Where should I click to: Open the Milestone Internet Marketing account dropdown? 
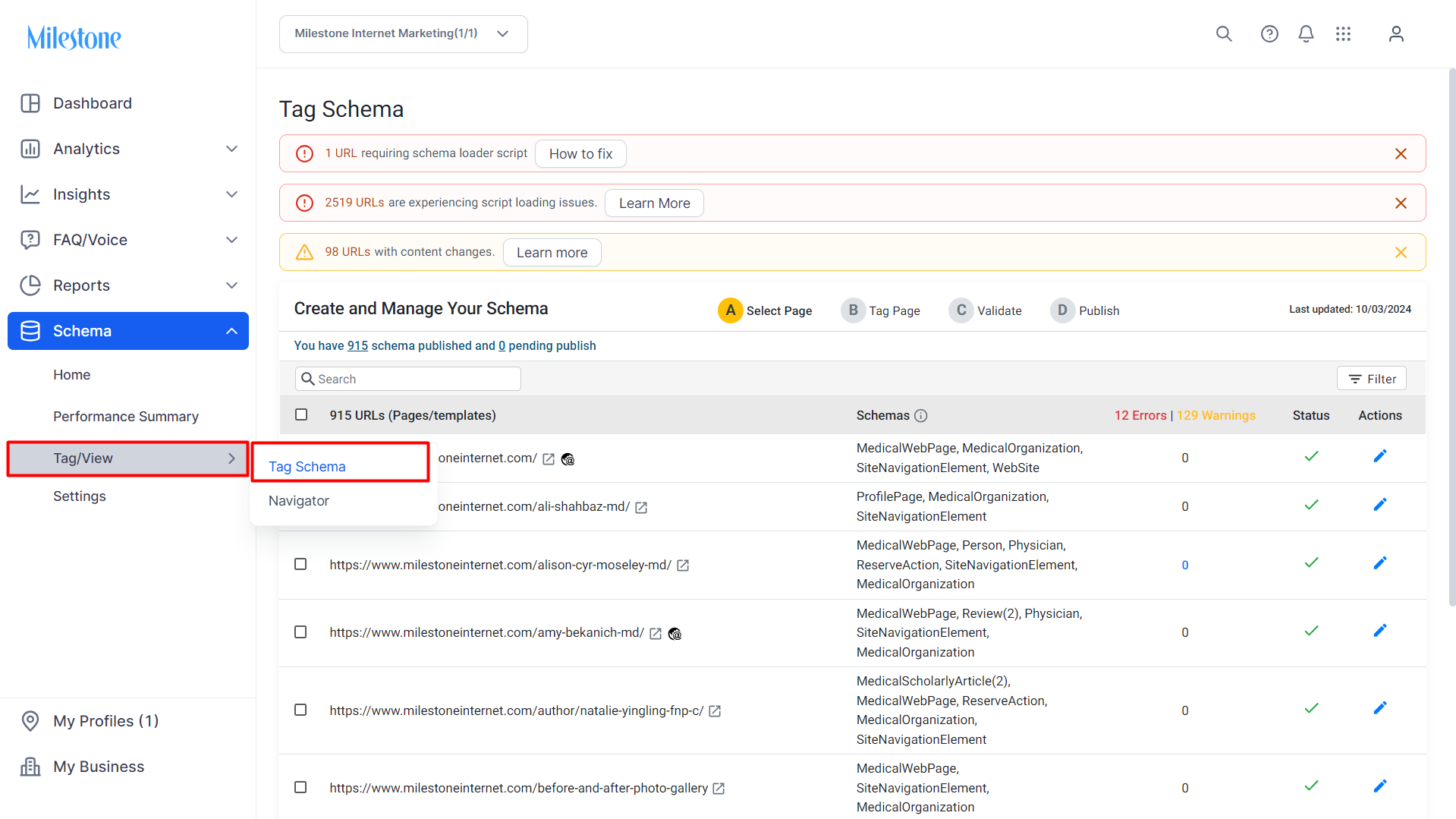[404, 34]
